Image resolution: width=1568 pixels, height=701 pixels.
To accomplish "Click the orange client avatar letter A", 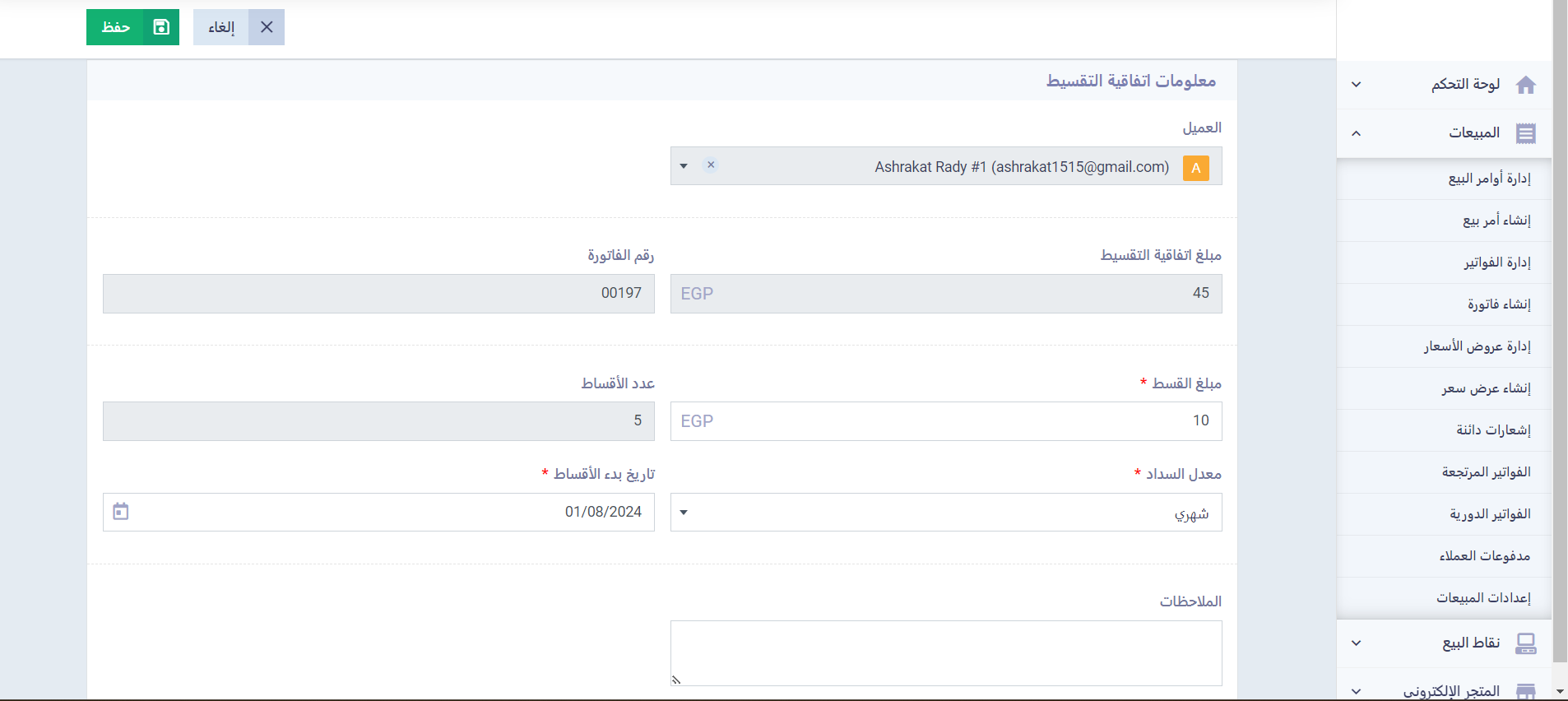I will click(x=1195, y=168).
